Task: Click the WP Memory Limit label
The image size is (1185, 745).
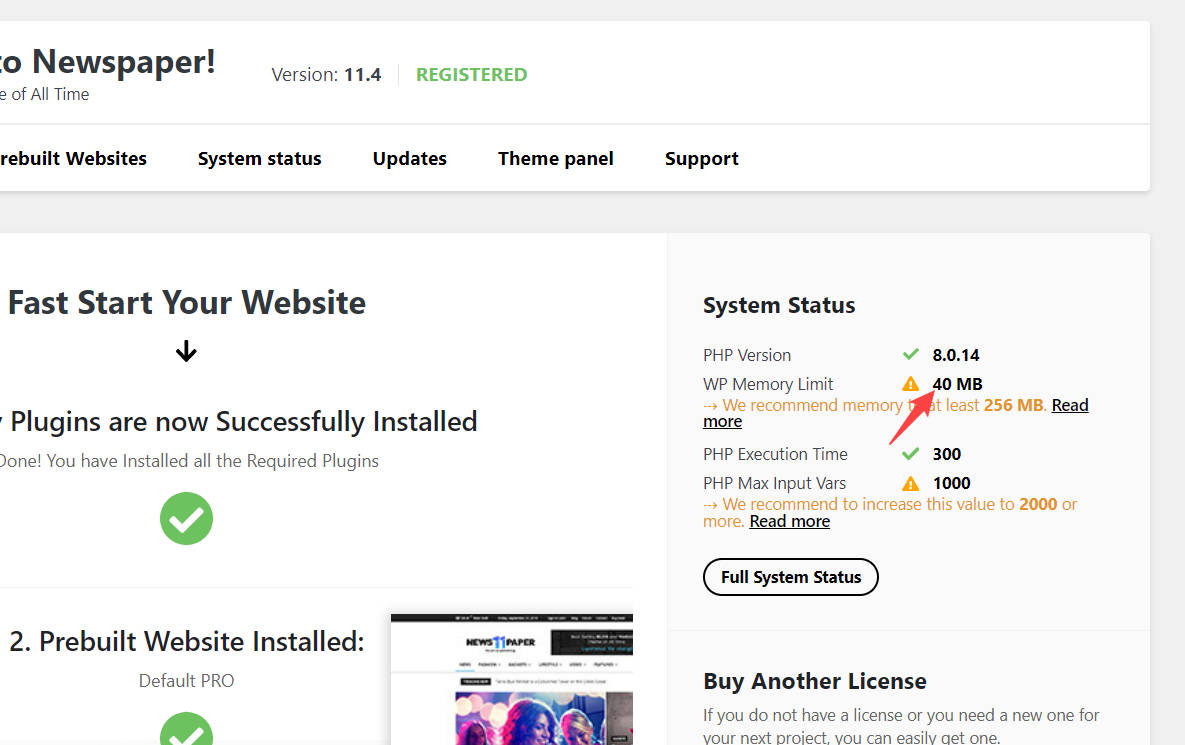Action: (x=768, y=384)
